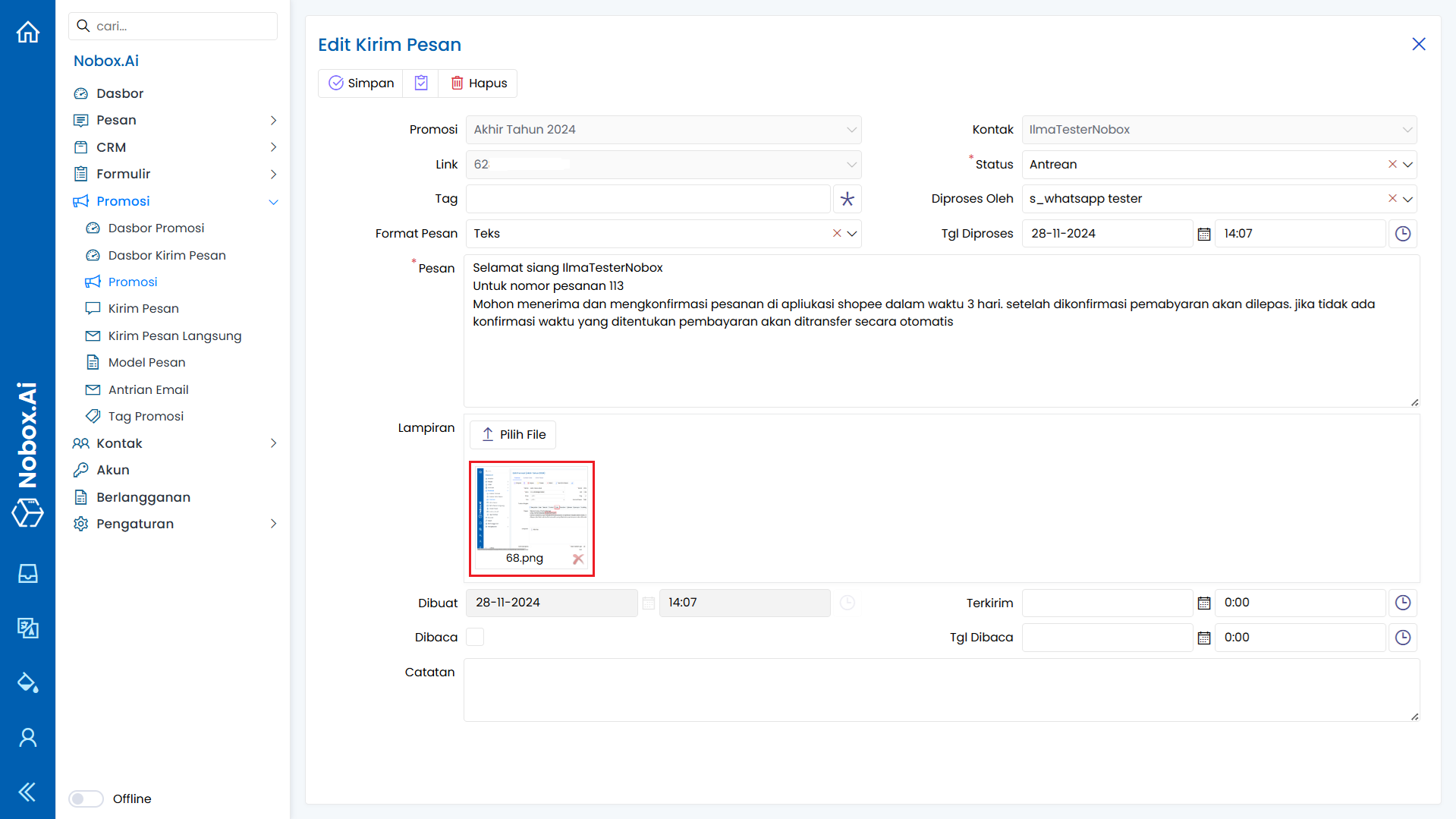
Task: Open calendar picker for Tgl Diproses
Action: click(x=1203, y=234)
